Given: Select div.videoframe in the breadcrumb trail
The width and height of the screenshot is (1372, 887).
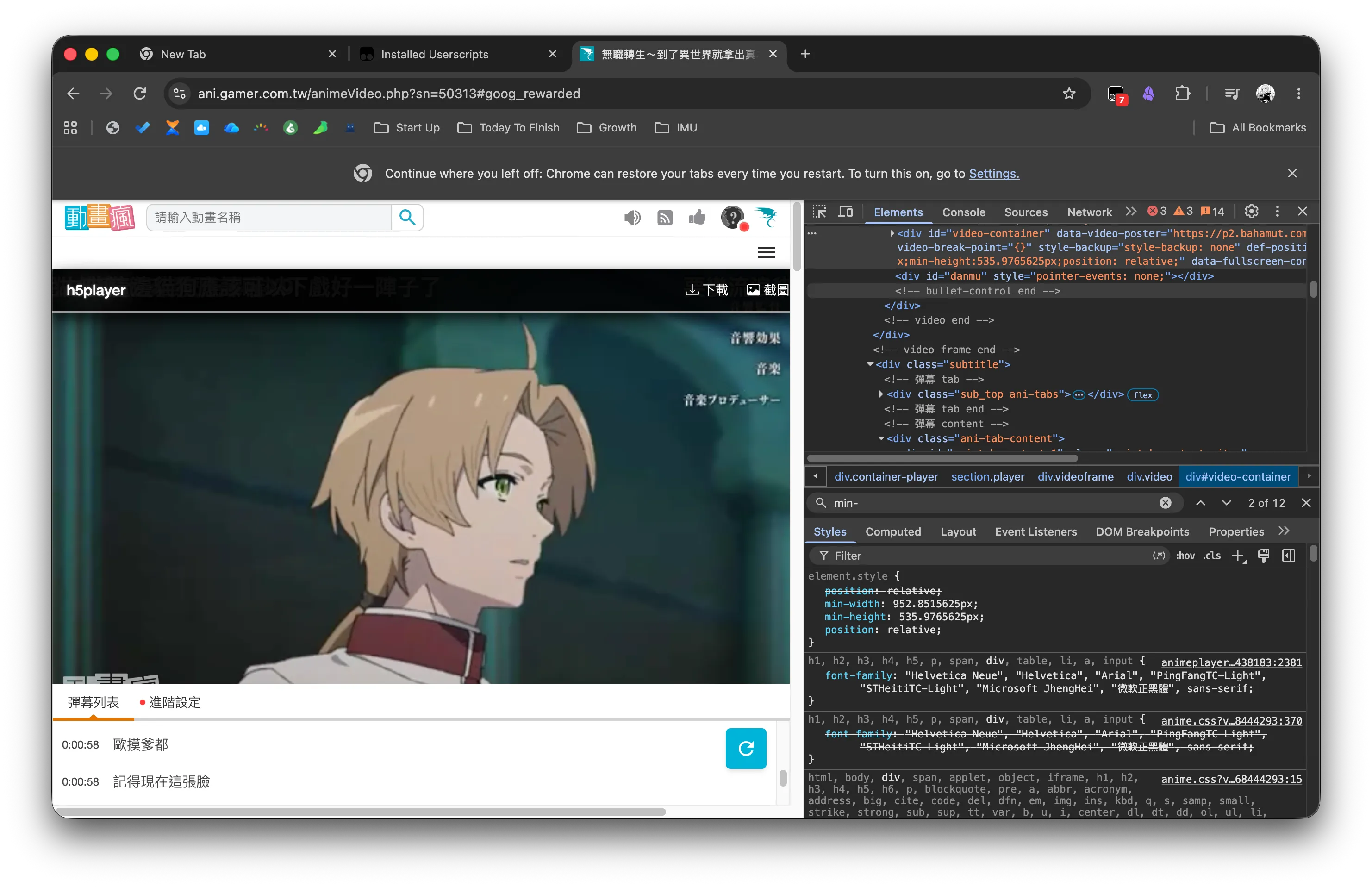Looking at the screenshot, I should (1075, 476).
